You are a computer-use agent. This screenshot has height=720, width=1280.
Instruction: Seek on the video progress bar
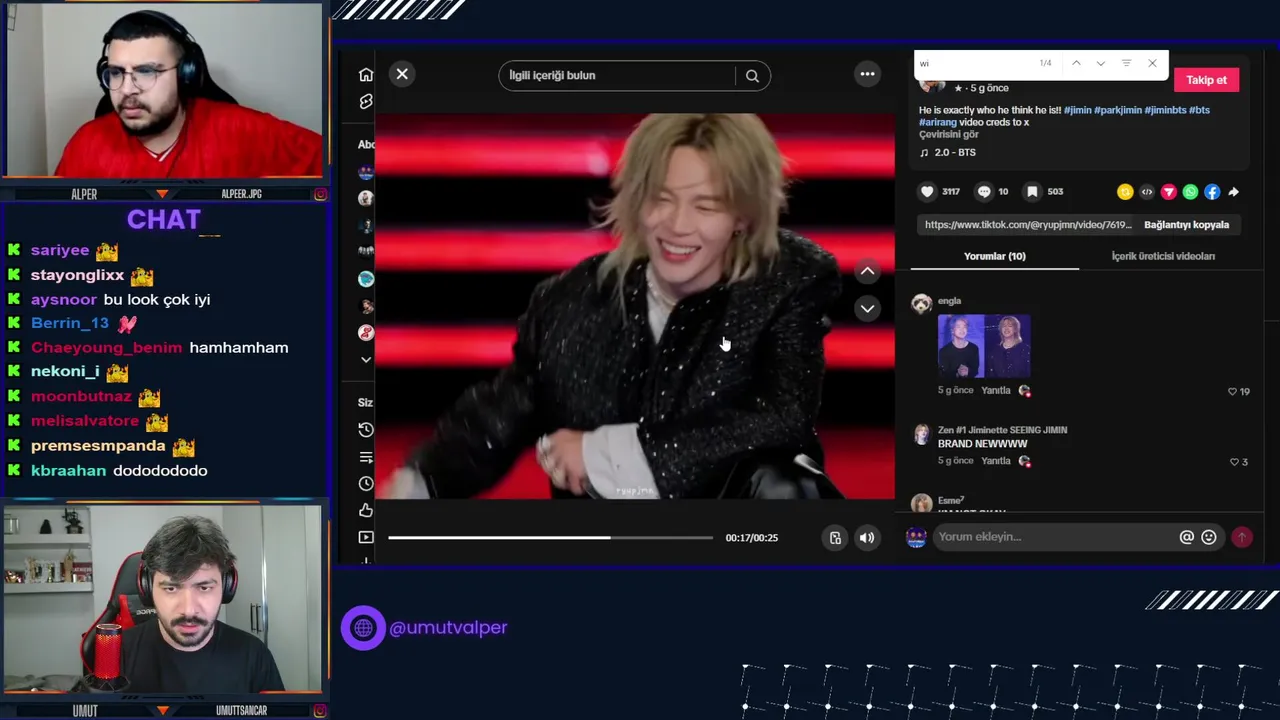click(x=551, y=538)
